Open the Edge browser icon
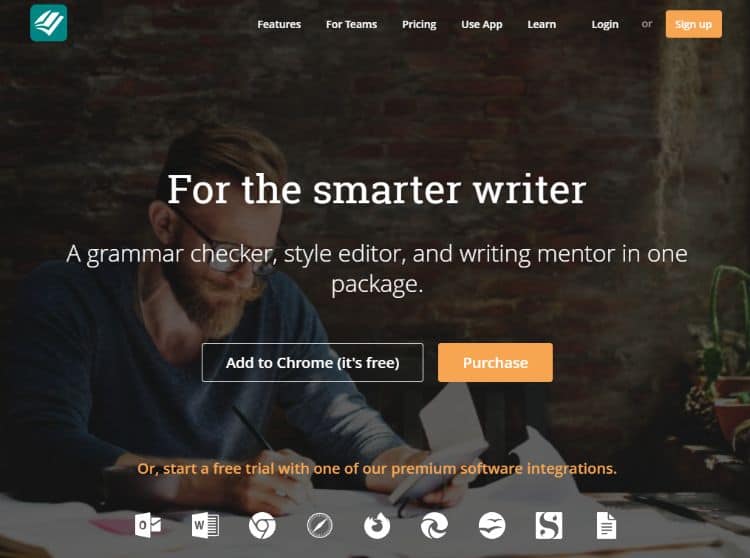 (434, 525)
